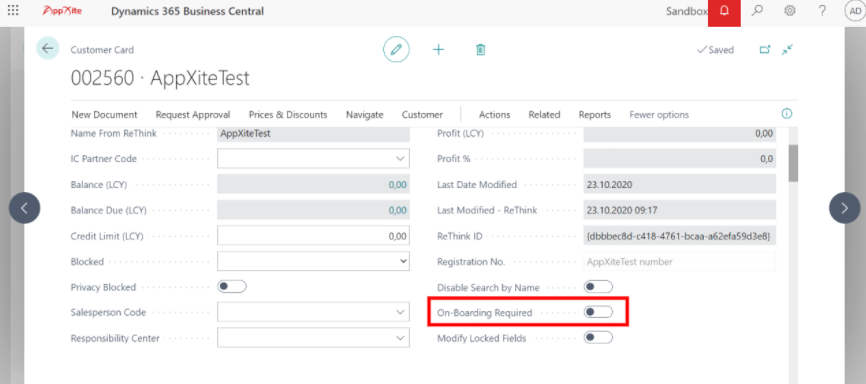Toggle the Modify Locked Fields switch

pyautogui.click(x=598, y=338)
